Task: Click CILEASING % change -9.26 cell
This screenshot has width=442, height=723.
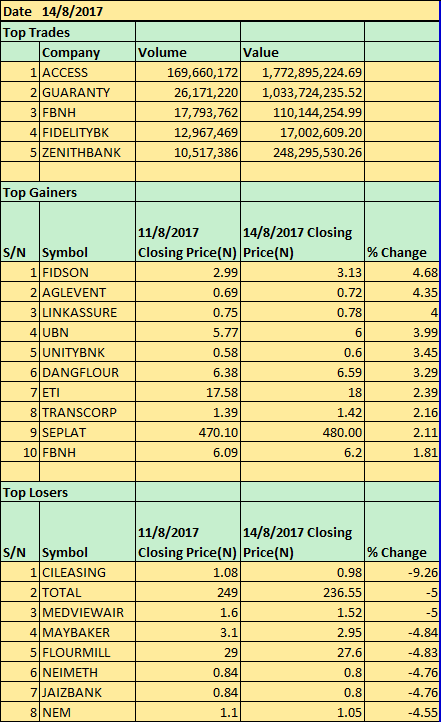Action: [x=402, y=572]
